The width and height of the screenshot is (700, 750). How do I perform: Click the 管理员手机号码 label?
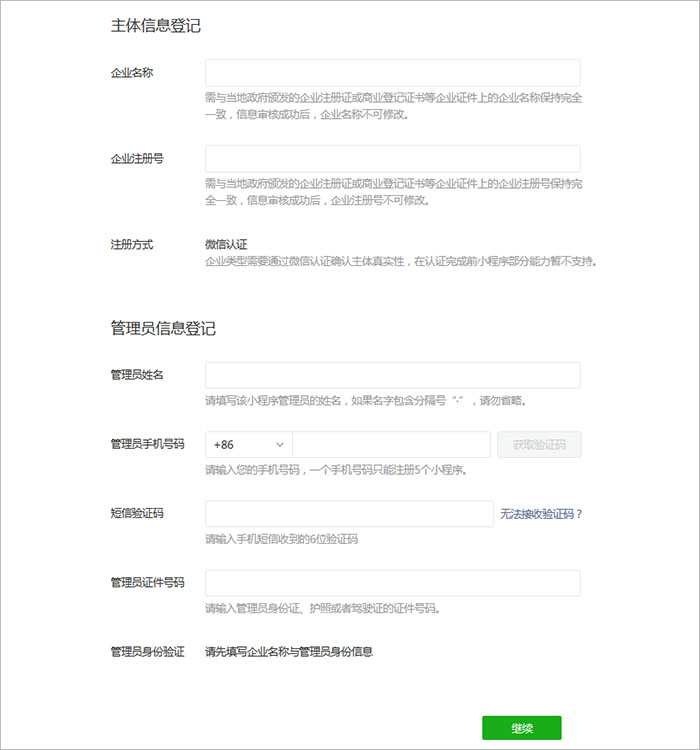(147, 444)
